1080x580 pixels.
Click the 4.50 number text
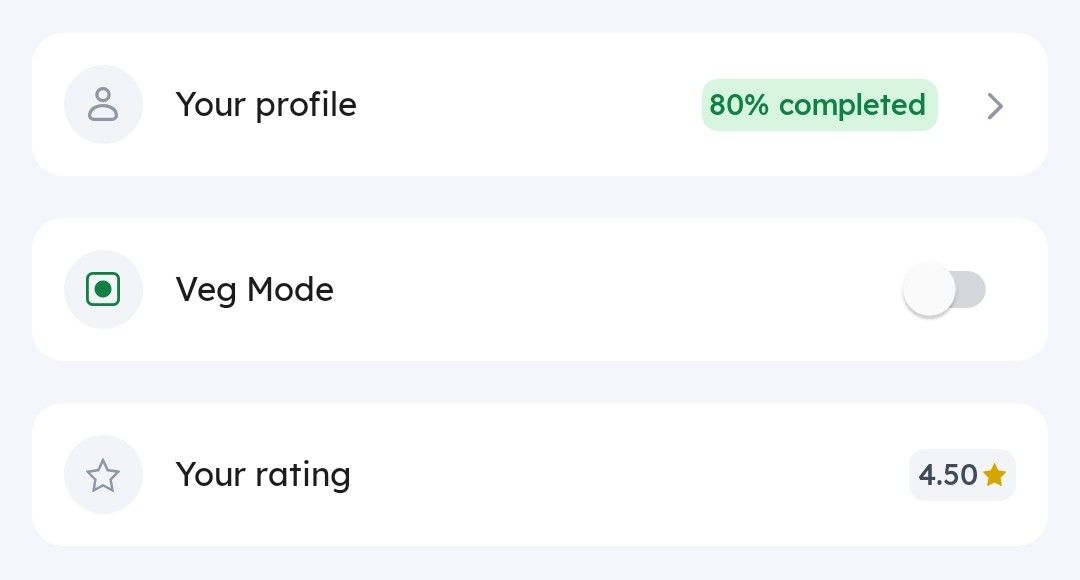click(x=947, y=475)
